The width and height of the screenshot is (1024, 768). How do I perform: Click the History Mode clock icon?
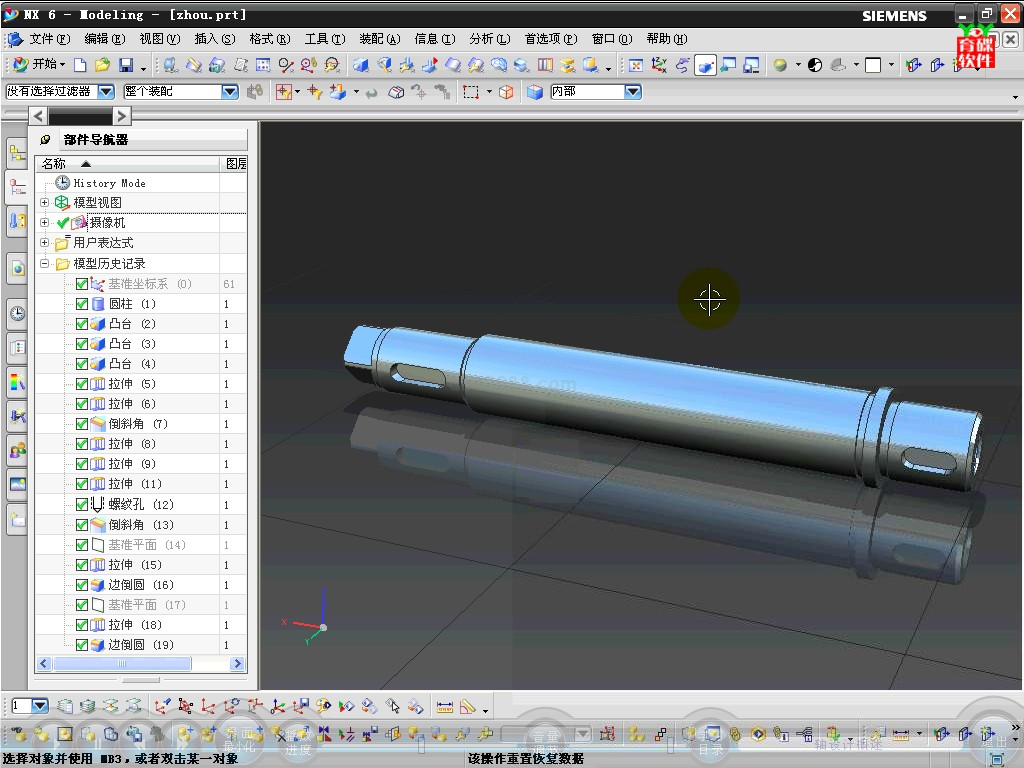tap(63, 183)
